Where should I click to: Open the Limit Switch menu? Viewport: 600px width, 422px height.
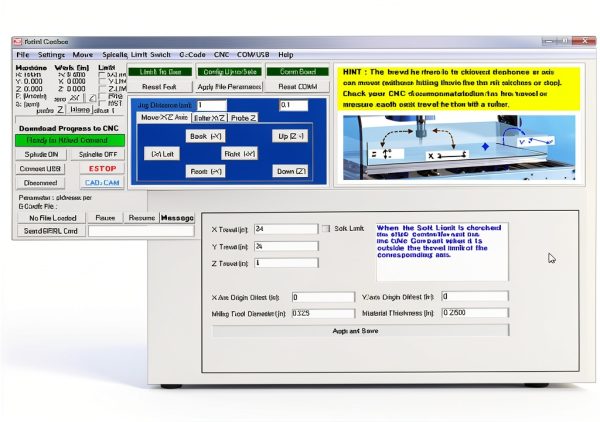coord(151,55)
